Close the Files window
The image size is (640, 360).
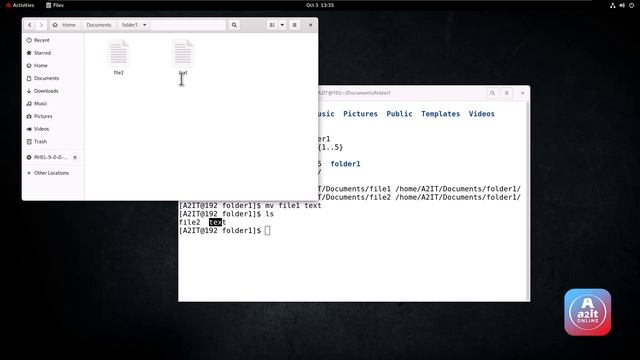(x=310, y=25)
